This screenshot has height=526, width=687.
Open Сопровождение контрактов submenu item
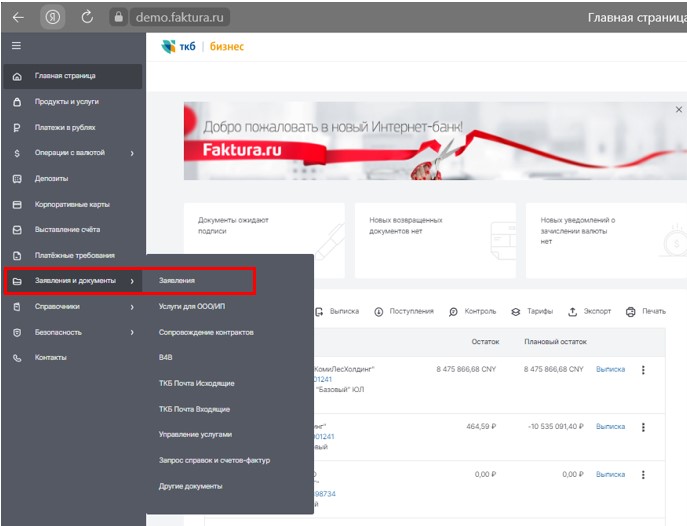[206, 332]
